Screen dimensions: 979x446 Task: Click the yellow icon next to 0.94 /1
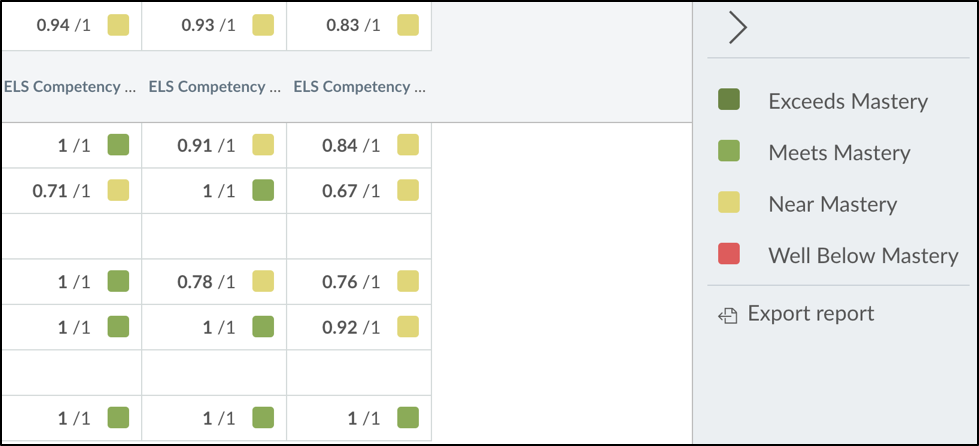118,26
